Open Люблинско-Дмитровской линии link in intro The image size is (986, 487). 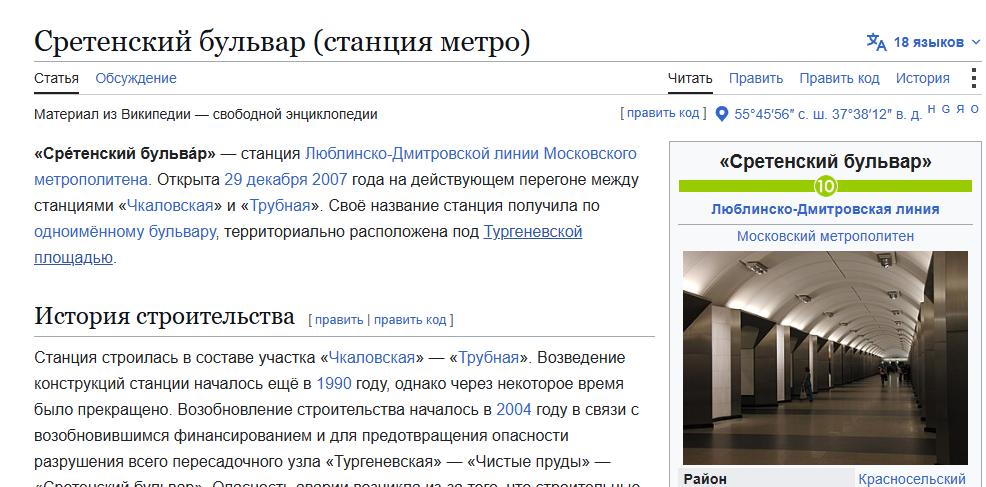(422, 154)
